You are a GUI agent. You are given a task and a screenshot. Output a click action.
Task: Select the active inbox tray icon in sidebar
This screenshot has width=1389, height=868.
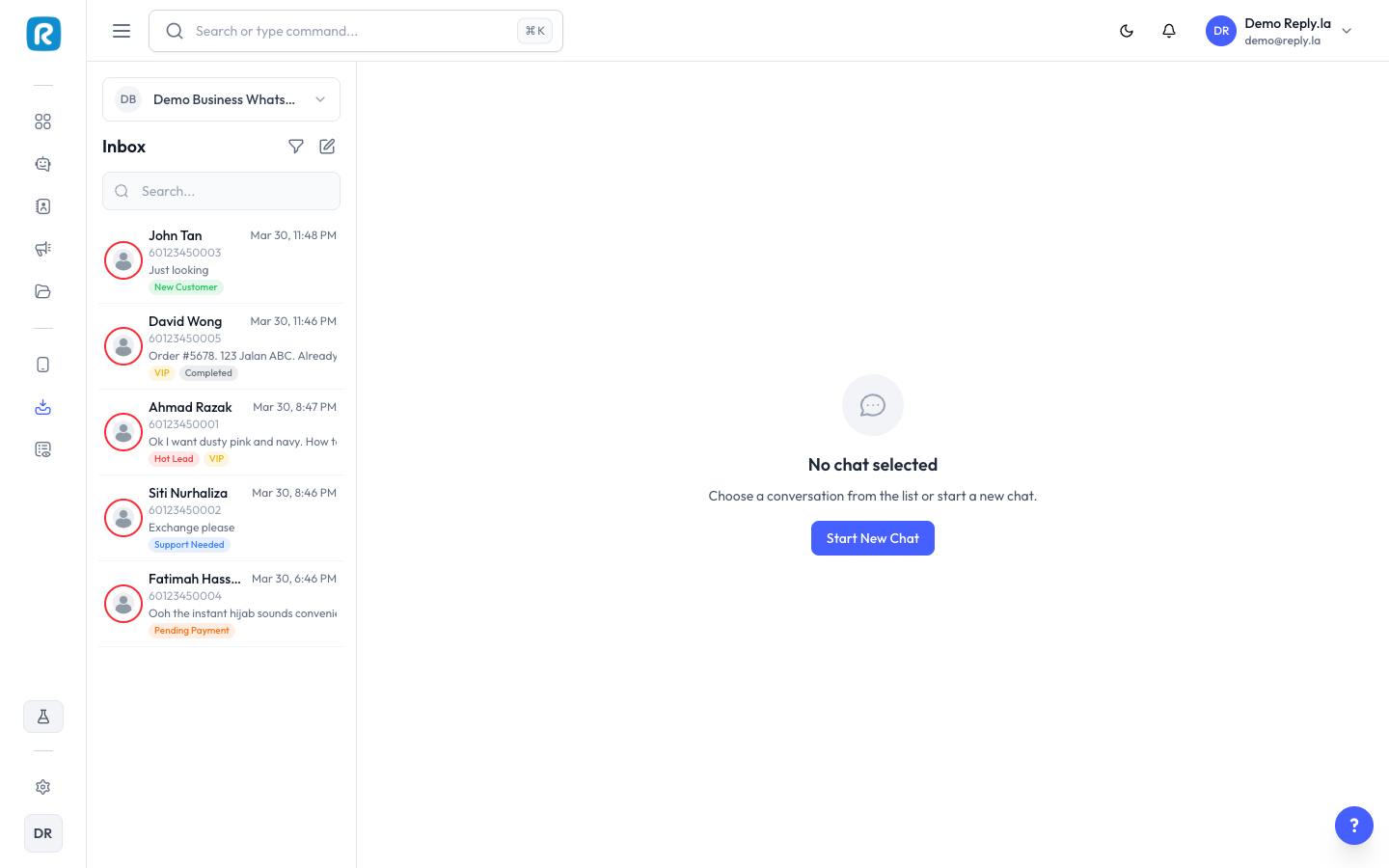point(42,407)
